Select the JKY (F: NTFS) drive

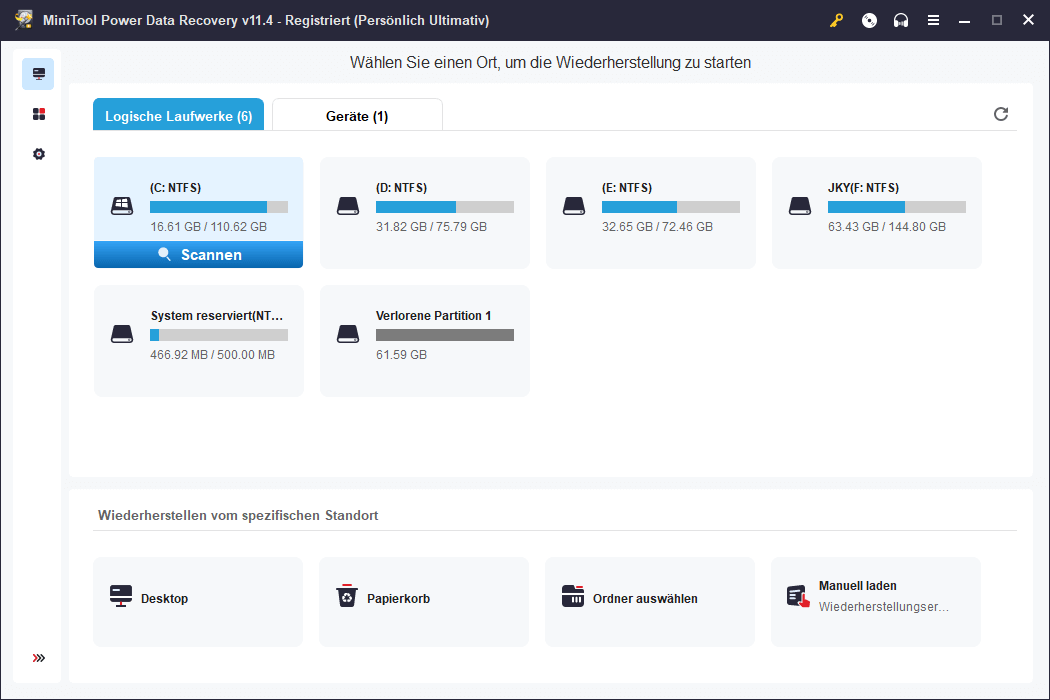point(876,212)
